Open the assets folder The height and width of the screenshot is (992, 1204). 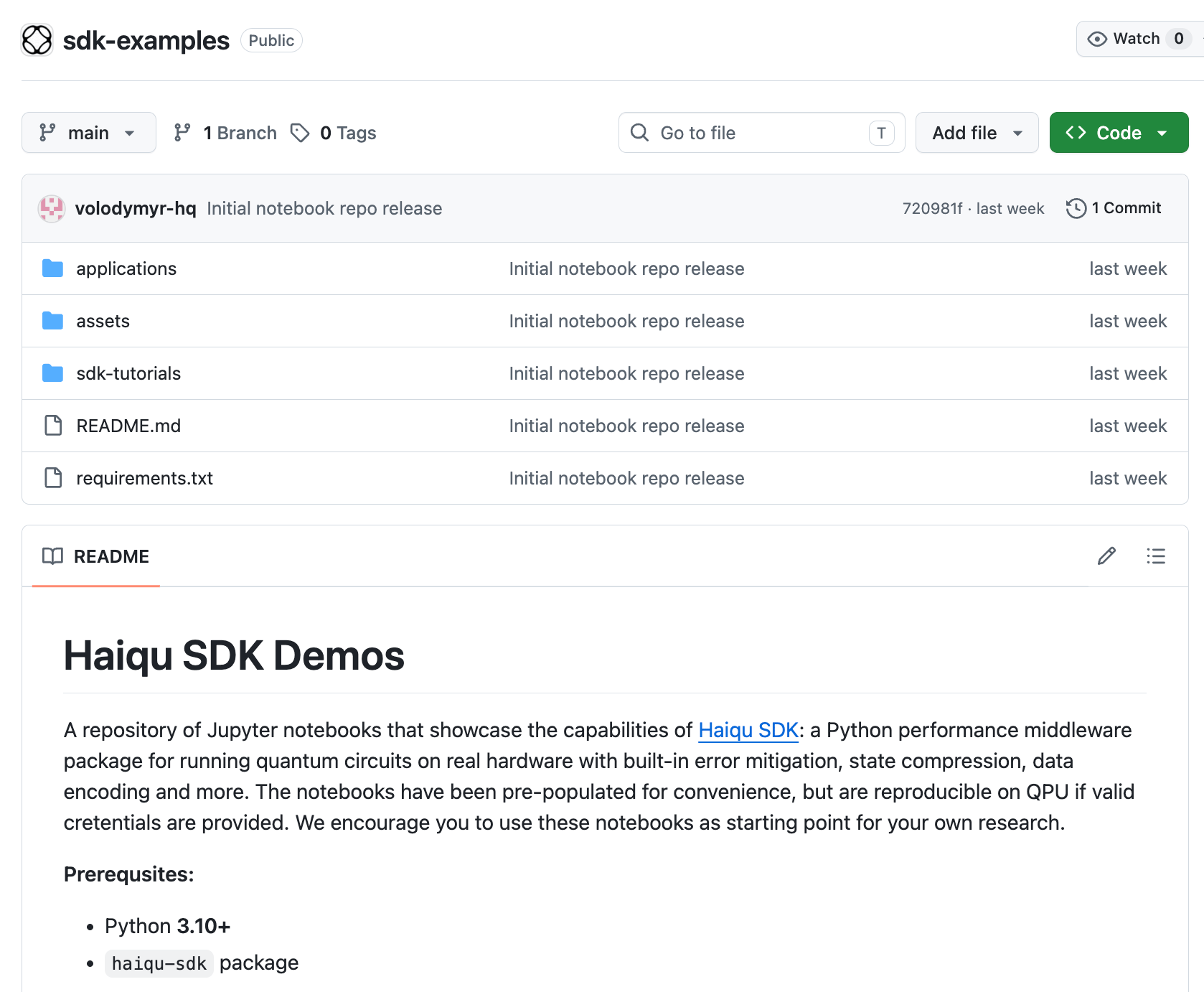click(x=103, y=321)
